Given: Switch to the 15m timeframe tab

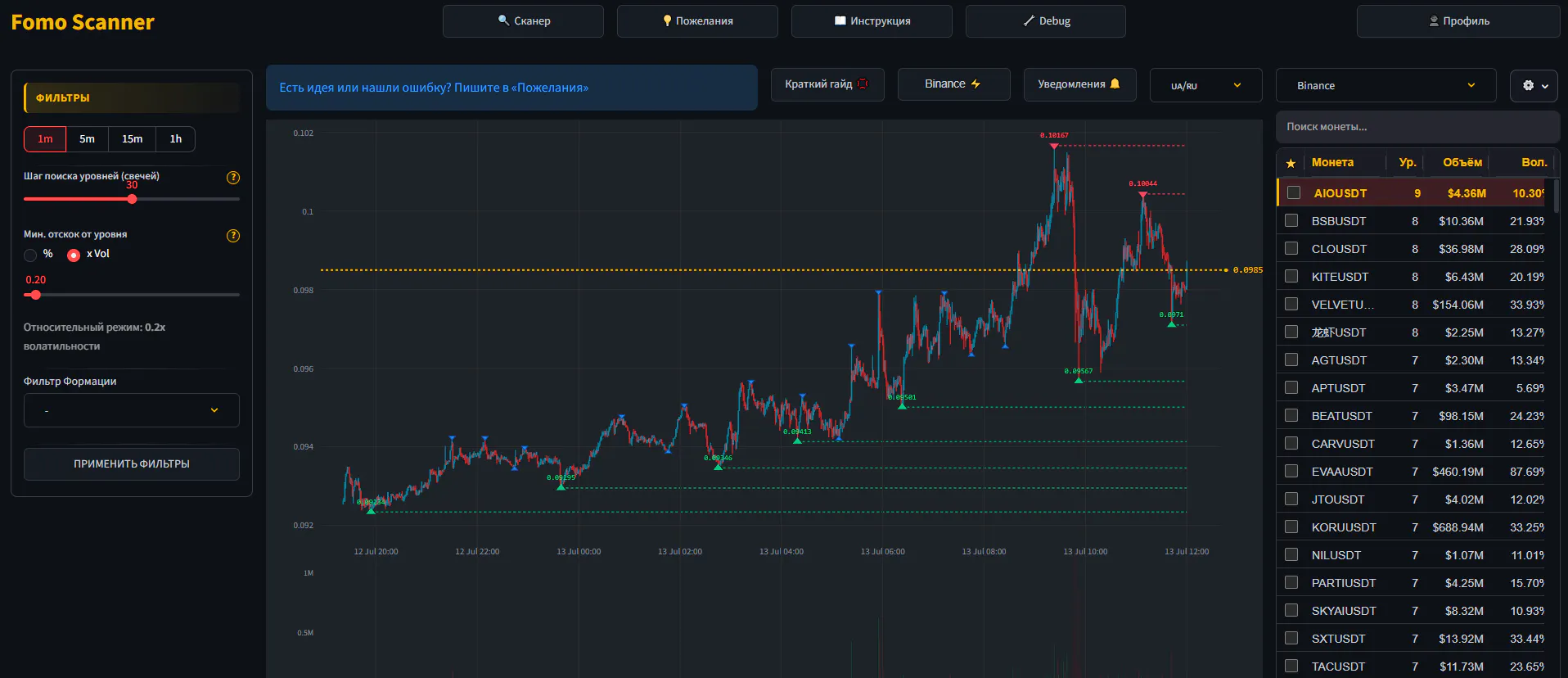Looking at the screenshot, I should pos(132,139).
